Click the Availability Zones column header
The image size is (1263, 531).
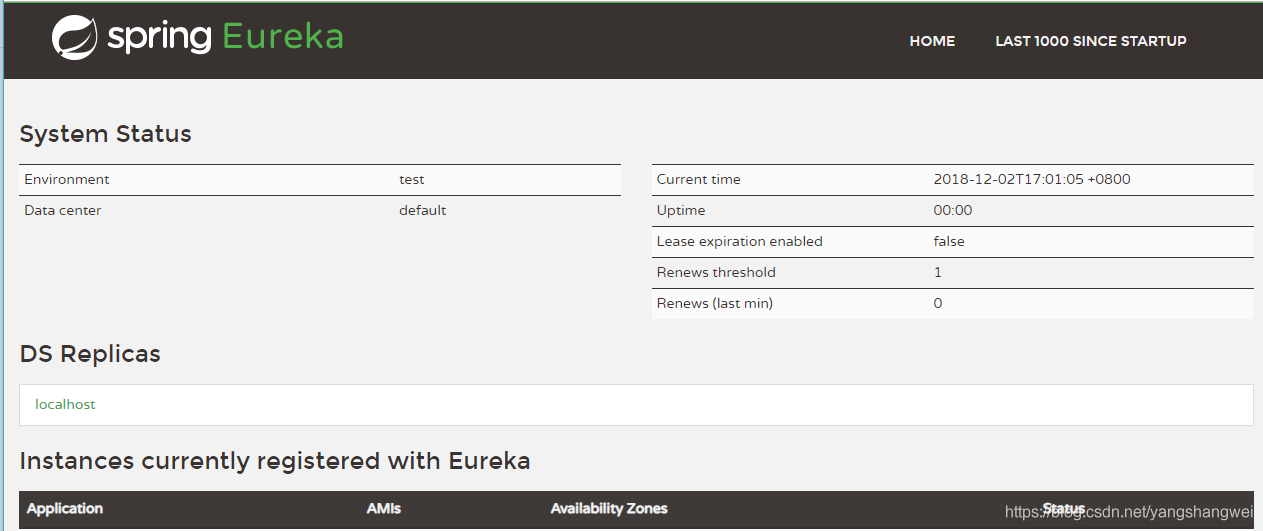coord(609,509)
